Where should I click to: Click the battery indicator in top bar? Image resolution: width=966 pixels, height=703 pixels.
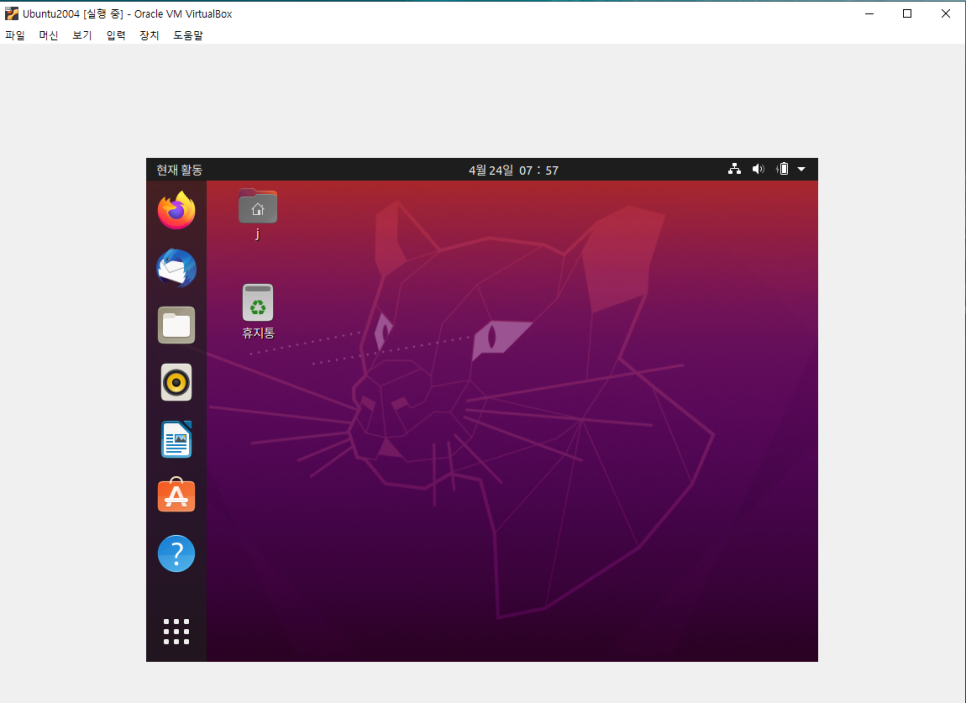782,169
